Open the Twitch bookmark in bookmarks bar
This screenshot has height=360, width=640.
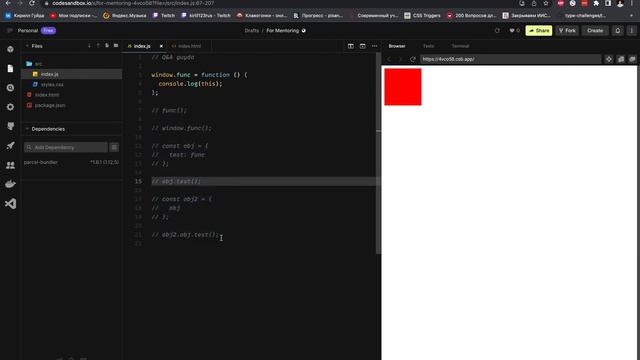click(164, 16)
